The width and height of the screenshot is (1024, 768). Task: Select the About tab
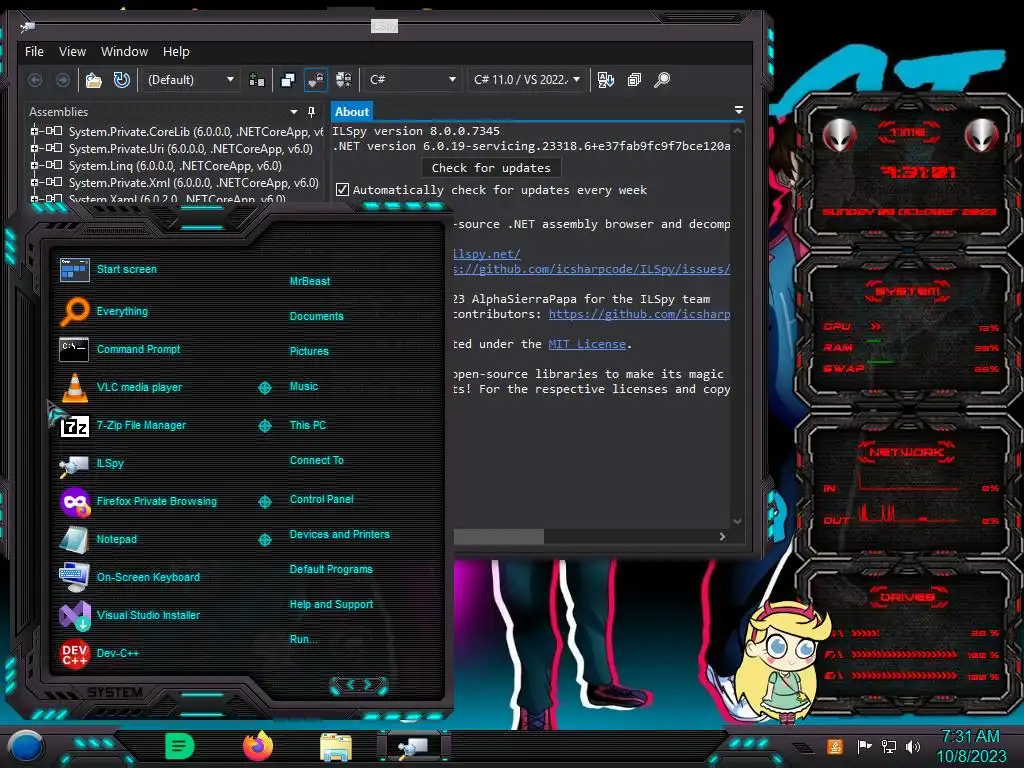352,112
